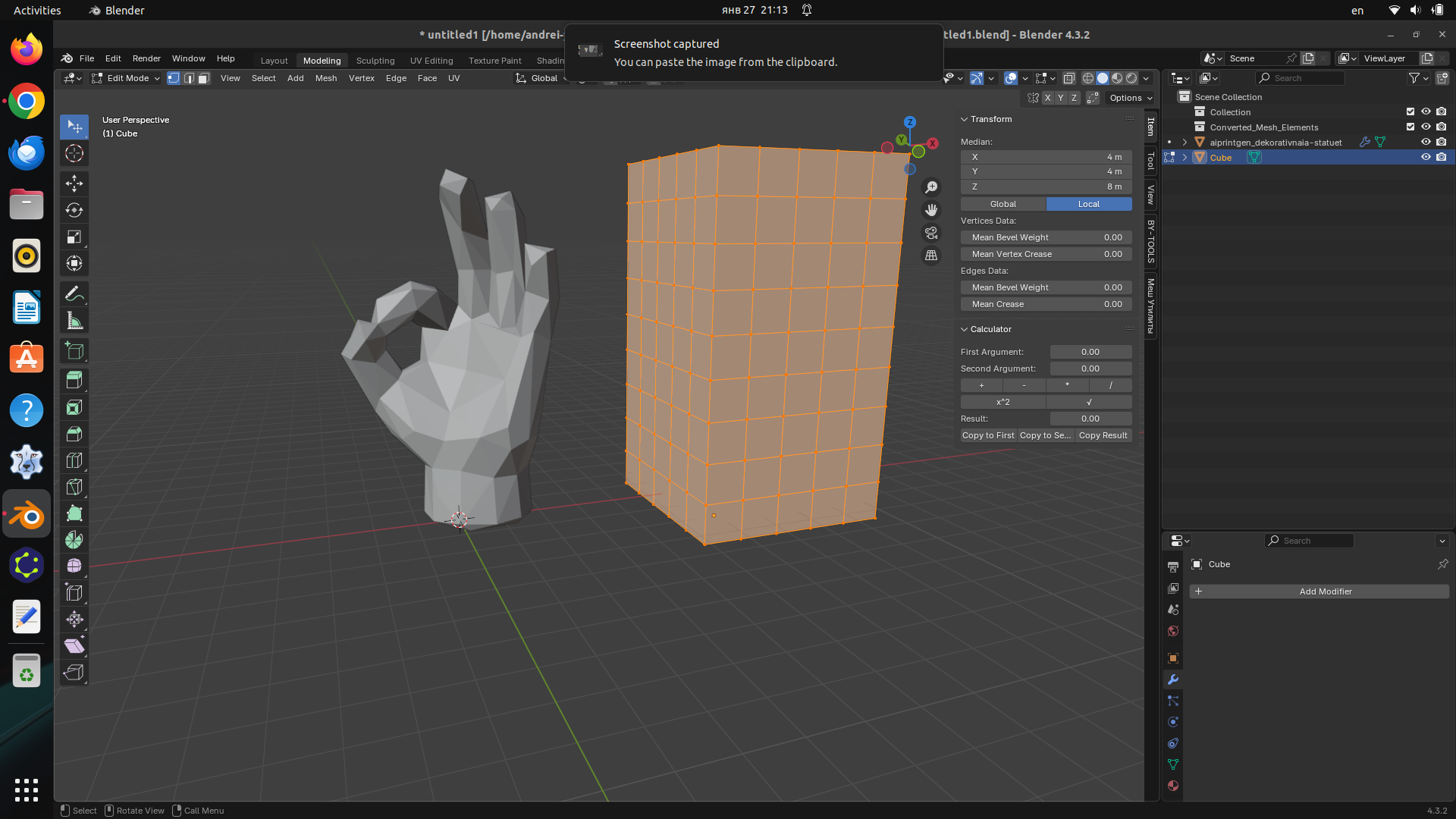Hide the Cube object with eye icon

(1426, 157)
